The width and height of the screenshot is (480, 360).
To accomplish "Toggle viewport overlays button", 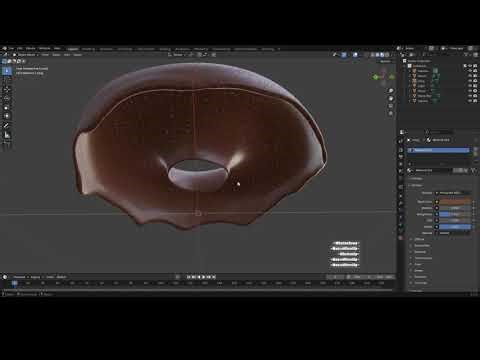I will [355, 55].
